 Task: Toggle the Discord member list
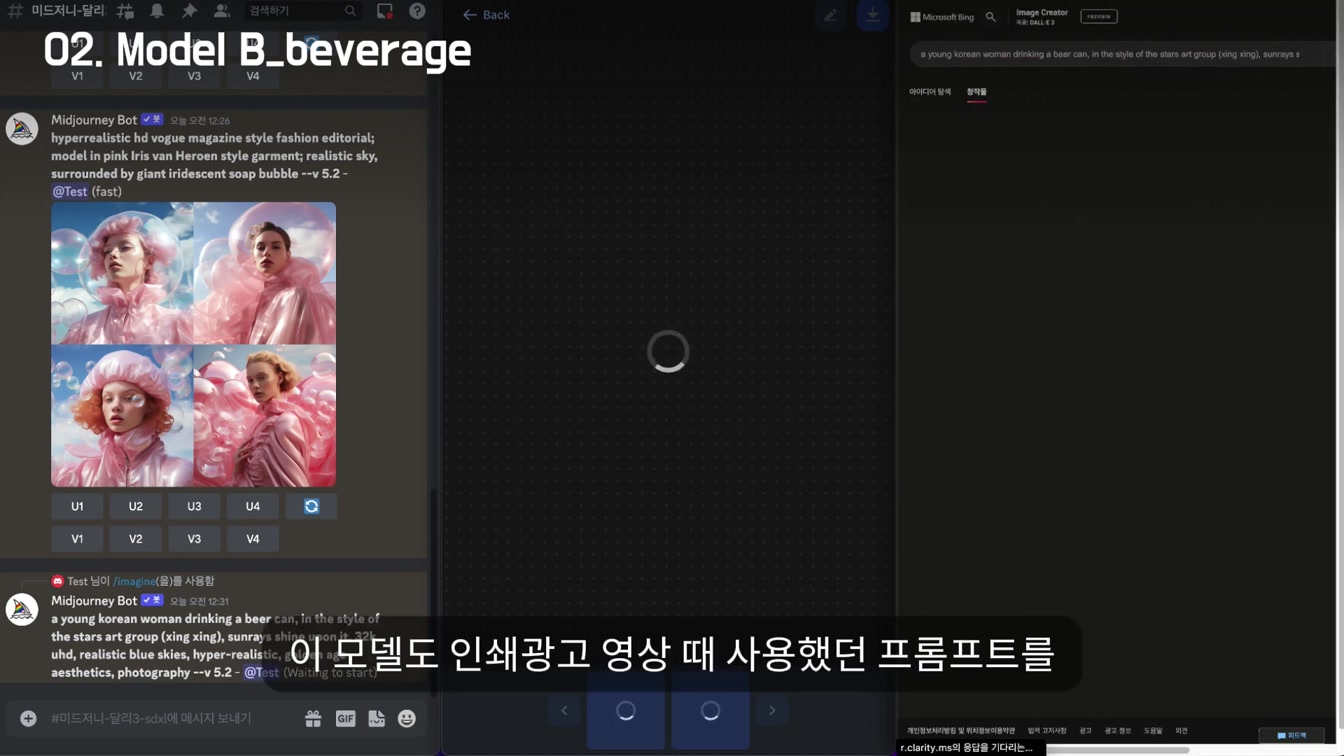click(x=221, y=11)
